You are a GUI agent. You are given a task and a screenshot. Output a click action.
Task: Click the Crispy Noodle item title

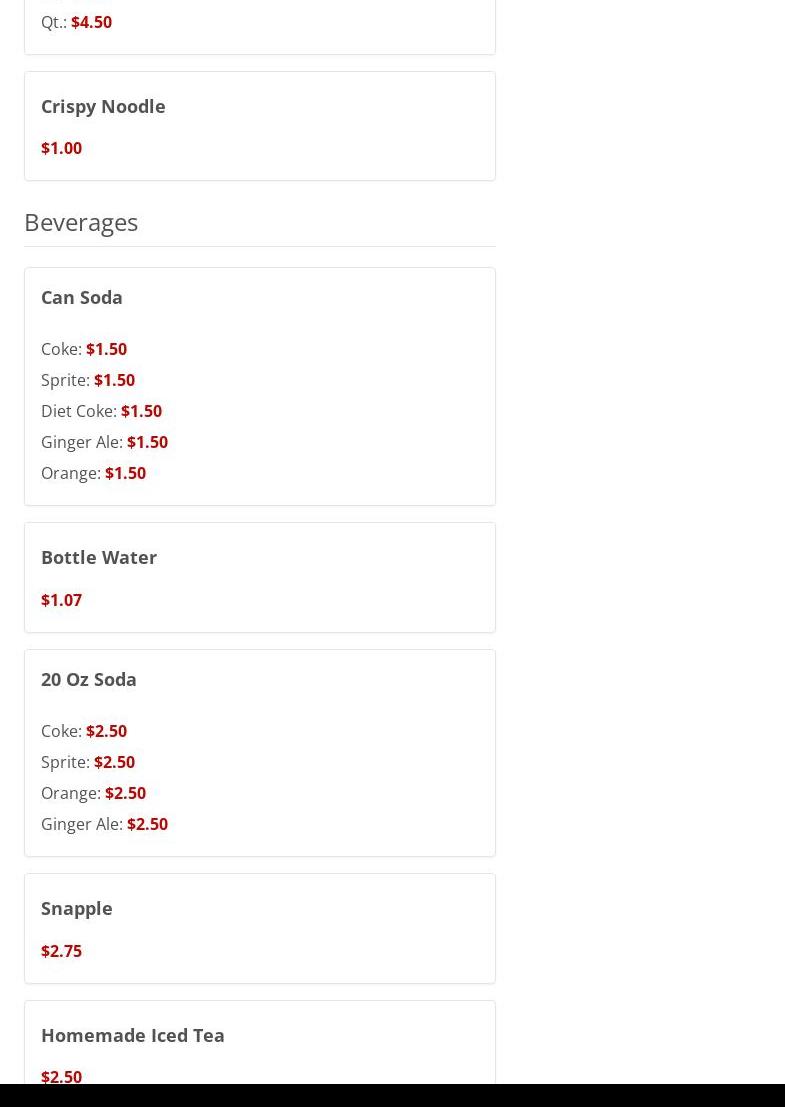point(103,106)
